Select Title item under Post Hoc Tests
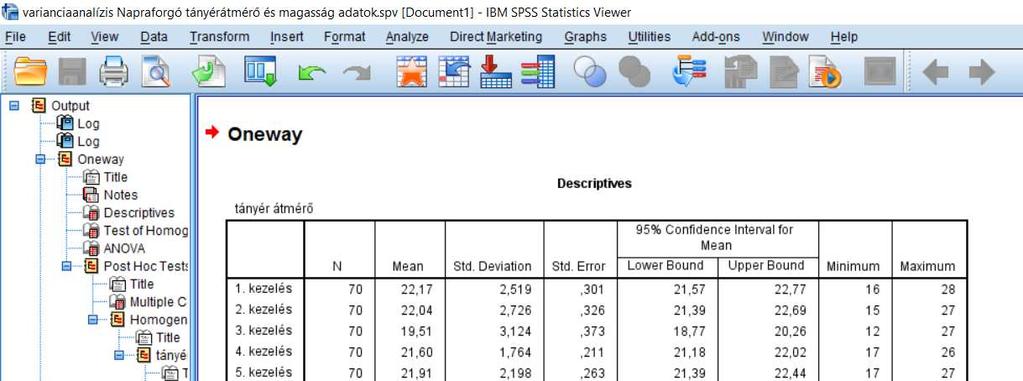This screenshot has height=381, width=1023. pos(142,284)
